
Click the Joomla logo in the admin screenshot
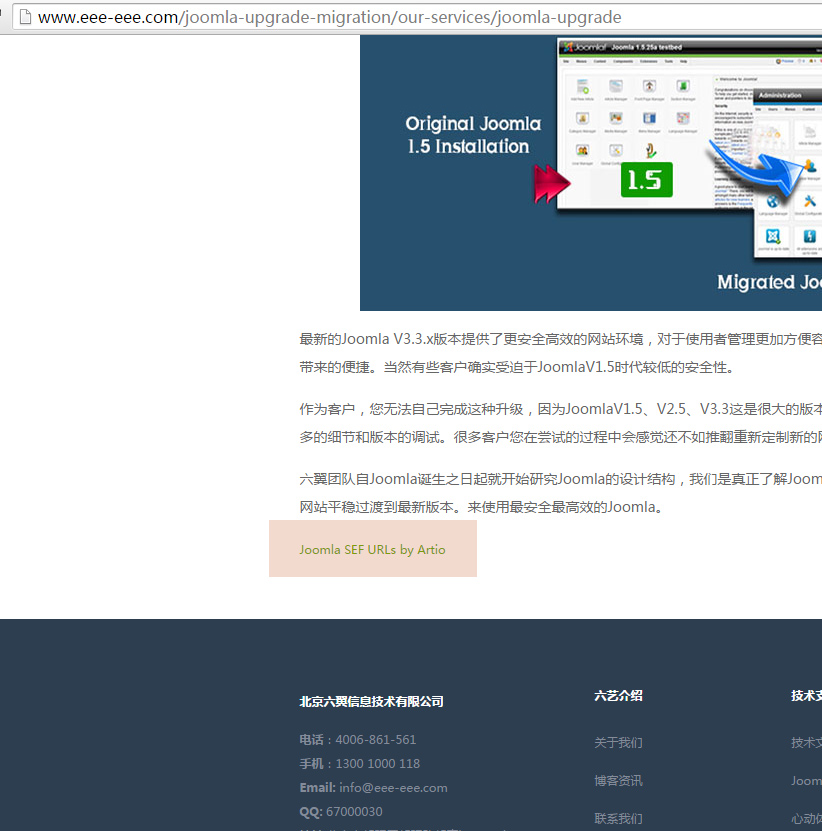(x=570, y=46)
